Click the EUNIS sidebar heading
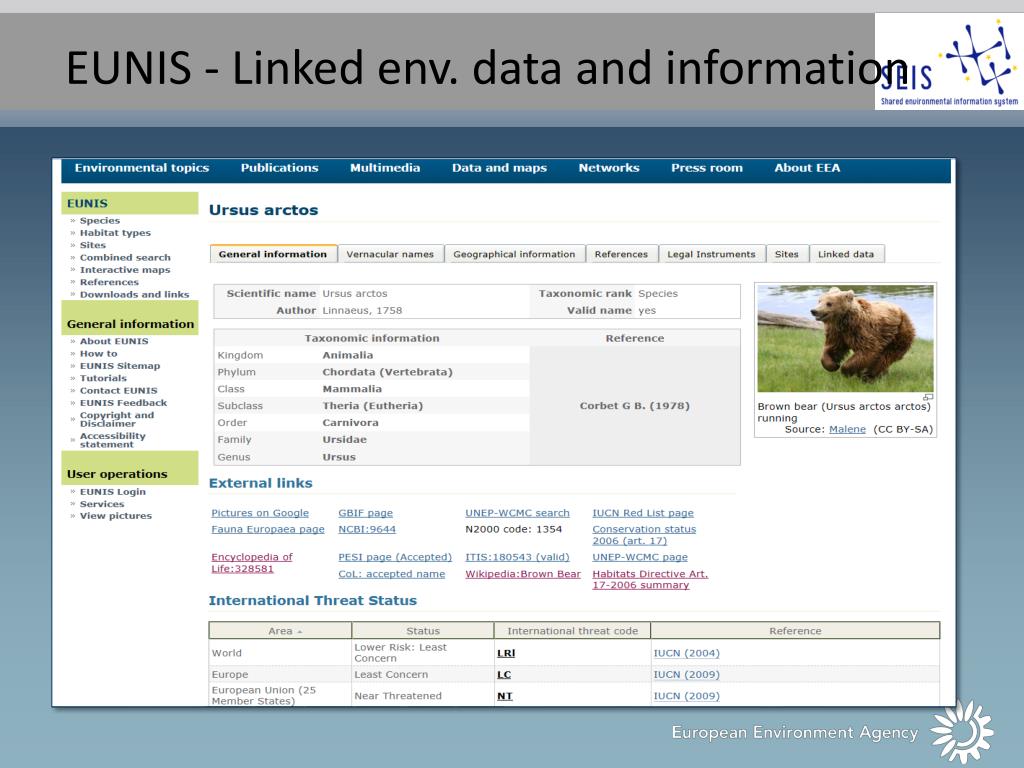 [x=129, y=203]
